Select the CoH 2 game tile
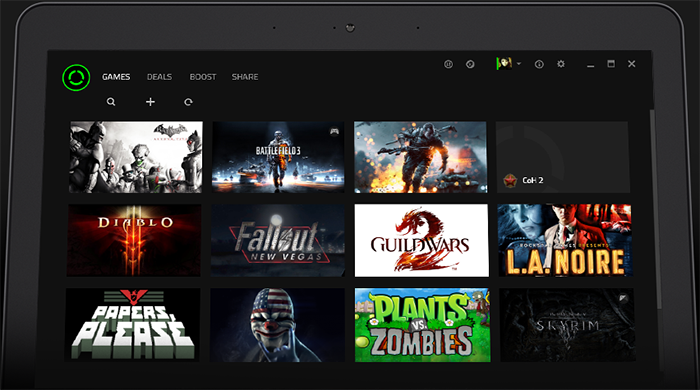 (x=563, y=157)
